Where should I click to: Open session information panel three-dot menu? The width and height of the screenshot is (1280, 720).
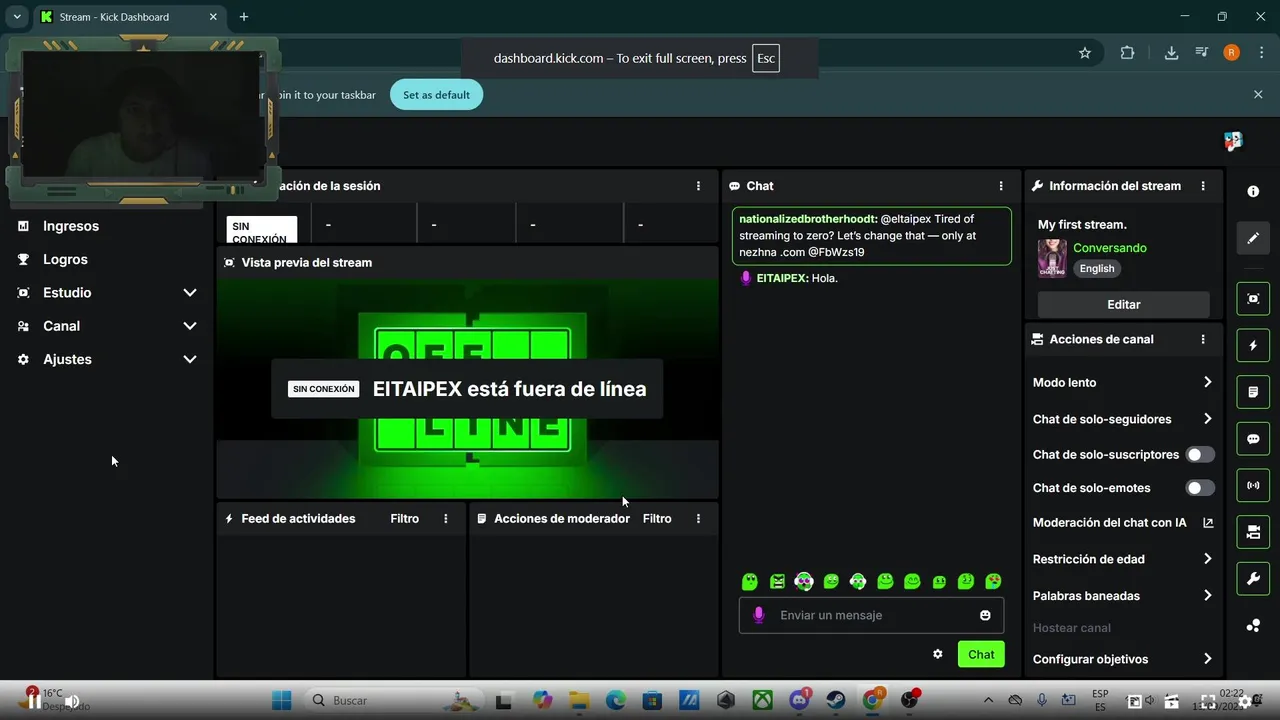pos(698,186)
